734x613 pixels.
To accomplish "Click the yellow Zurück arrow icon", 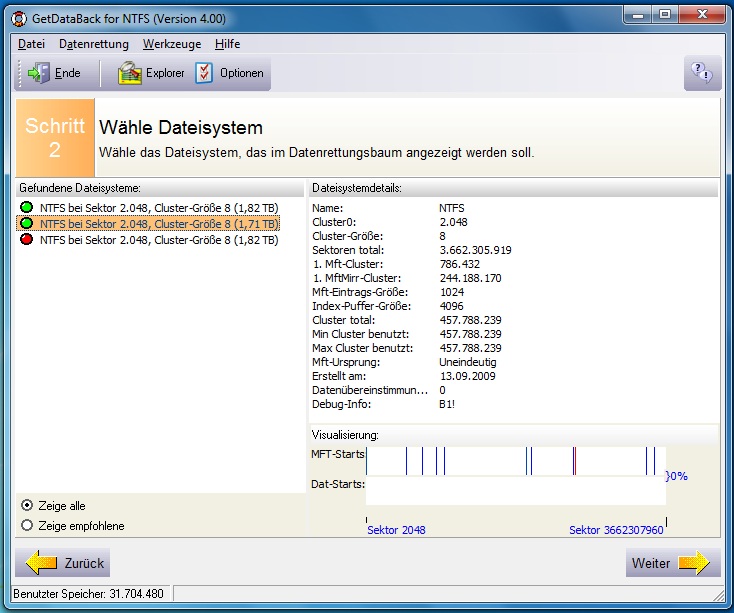I will (41, 562).
